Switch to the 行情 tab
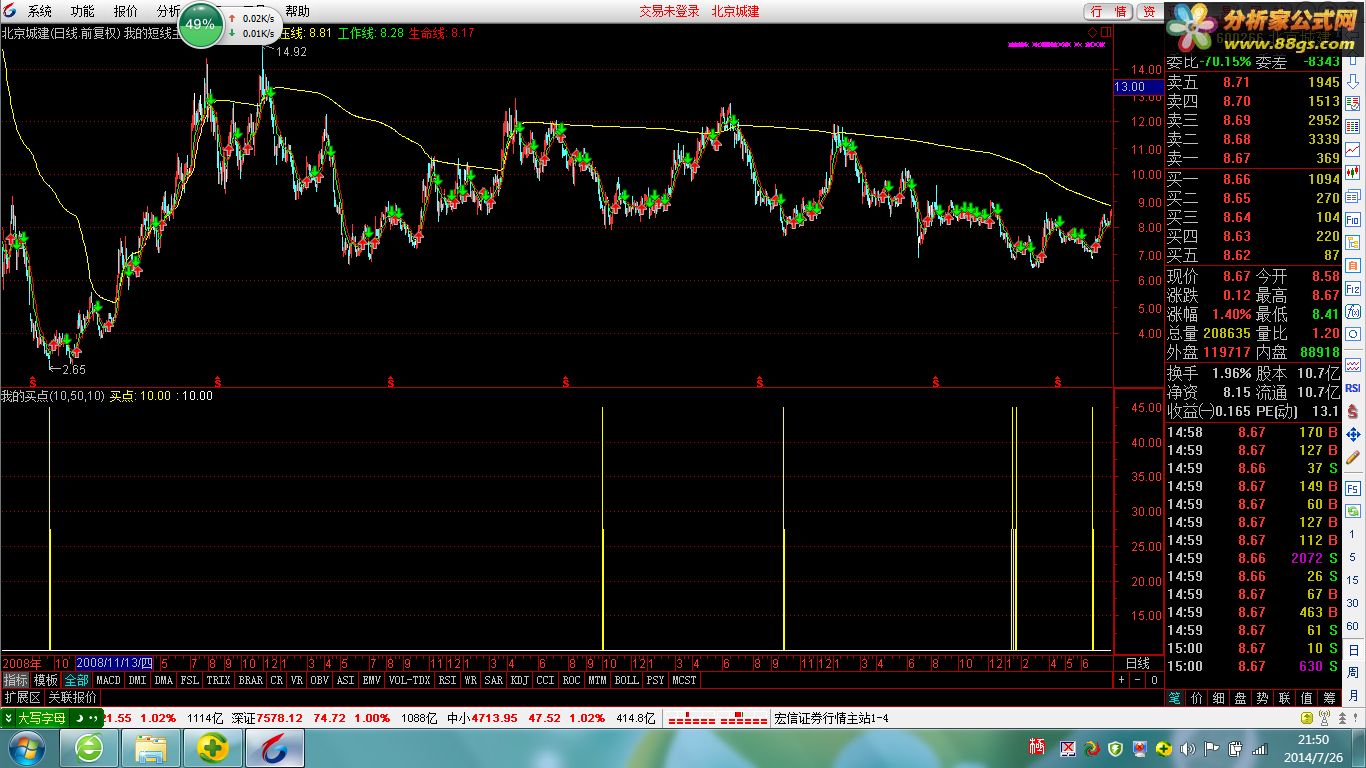 (x=1109, y=11)
